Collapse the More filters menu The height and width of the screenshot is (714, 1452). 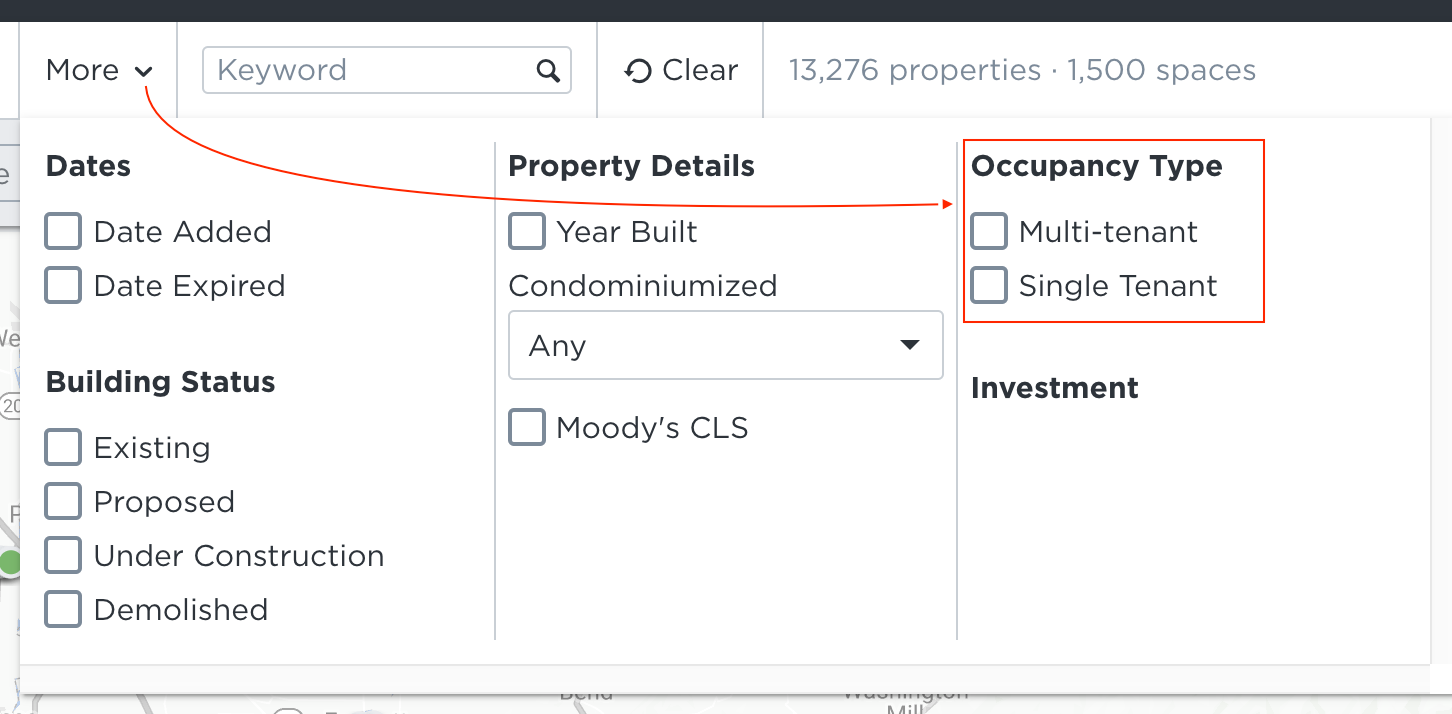(99, 70)
